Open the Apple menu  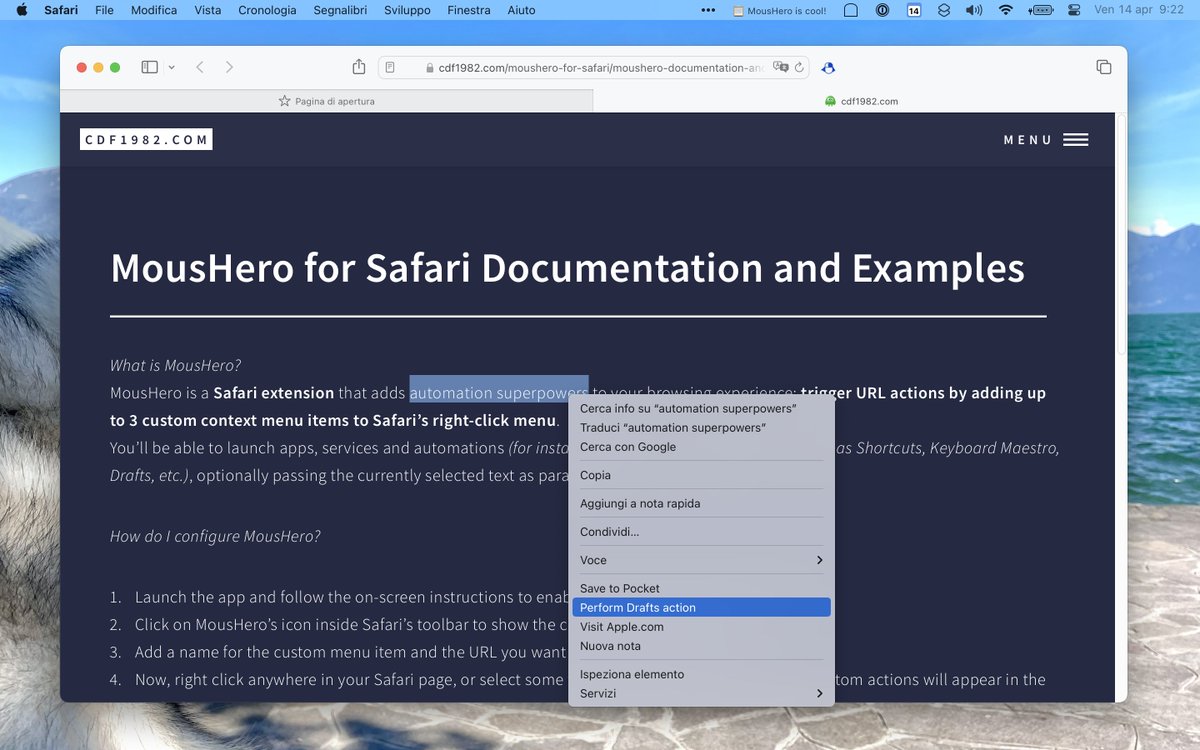tap(21, 10)
